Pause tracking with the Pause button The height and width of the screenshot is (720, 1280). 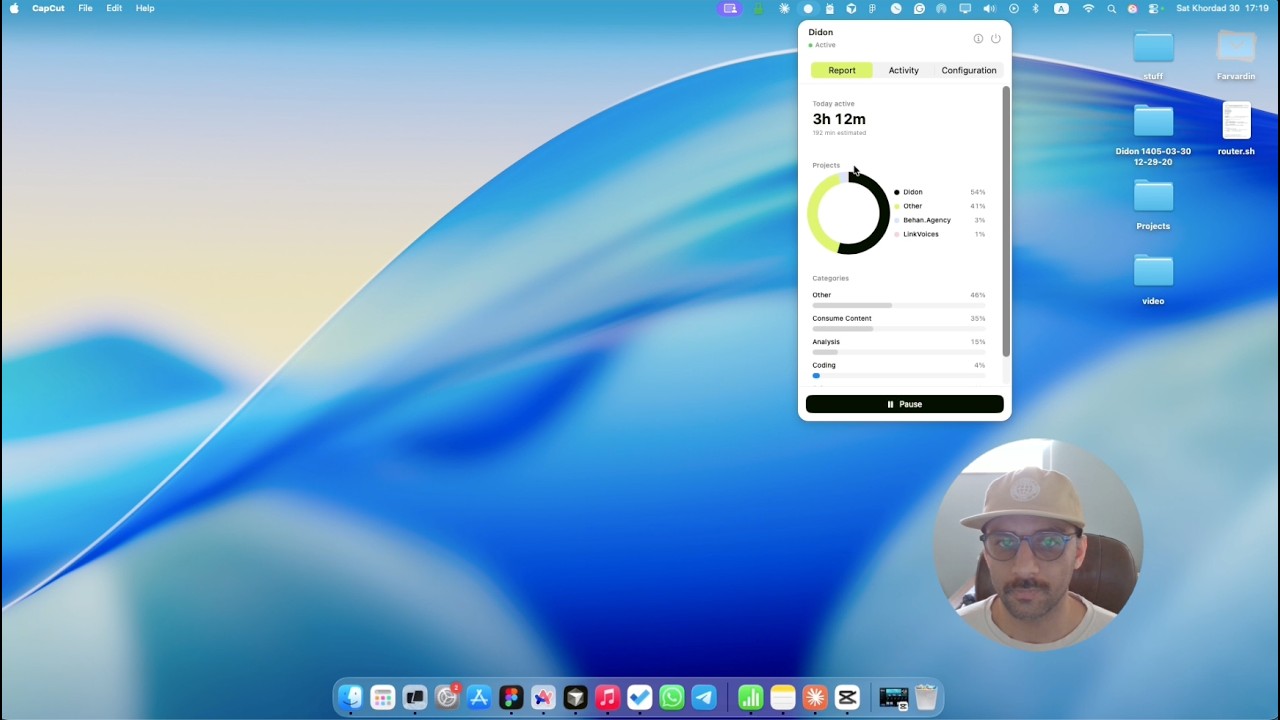click(904, 404)
